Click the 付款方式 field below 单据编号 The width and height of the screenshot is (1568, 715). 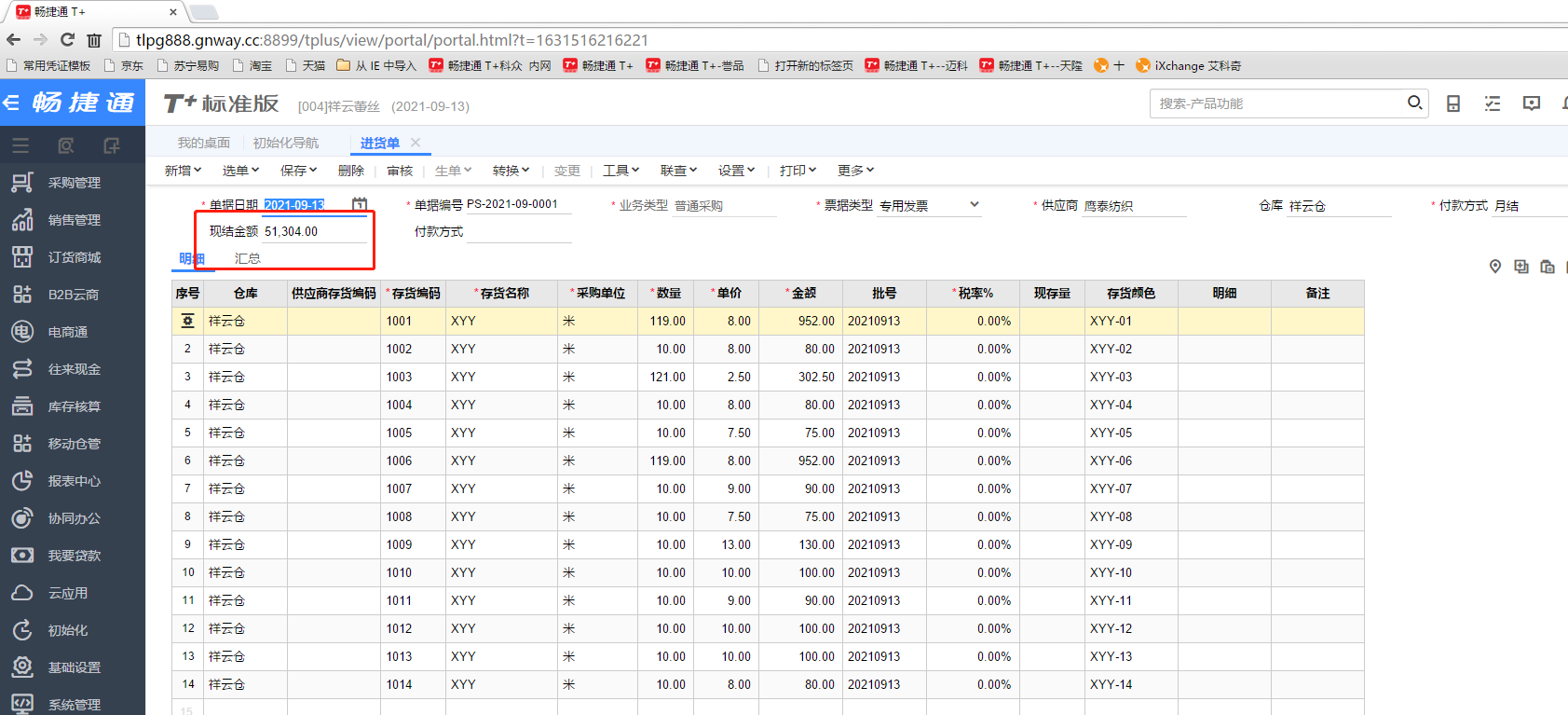tap(519, 231)
